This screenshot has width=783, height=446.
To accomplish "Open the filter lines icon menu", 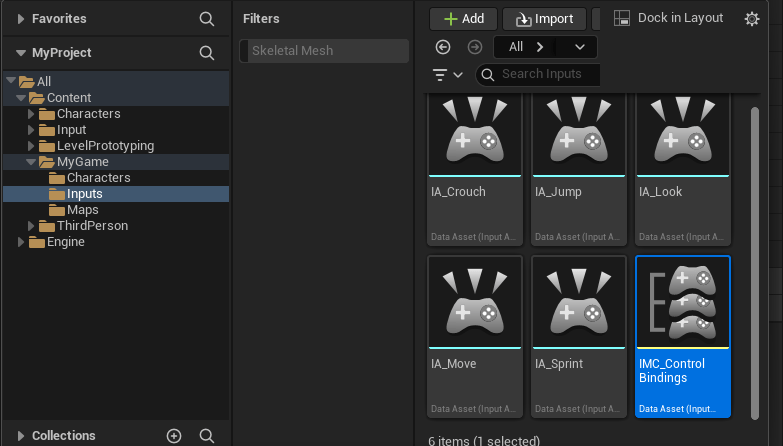I will (x=446, y=75).
